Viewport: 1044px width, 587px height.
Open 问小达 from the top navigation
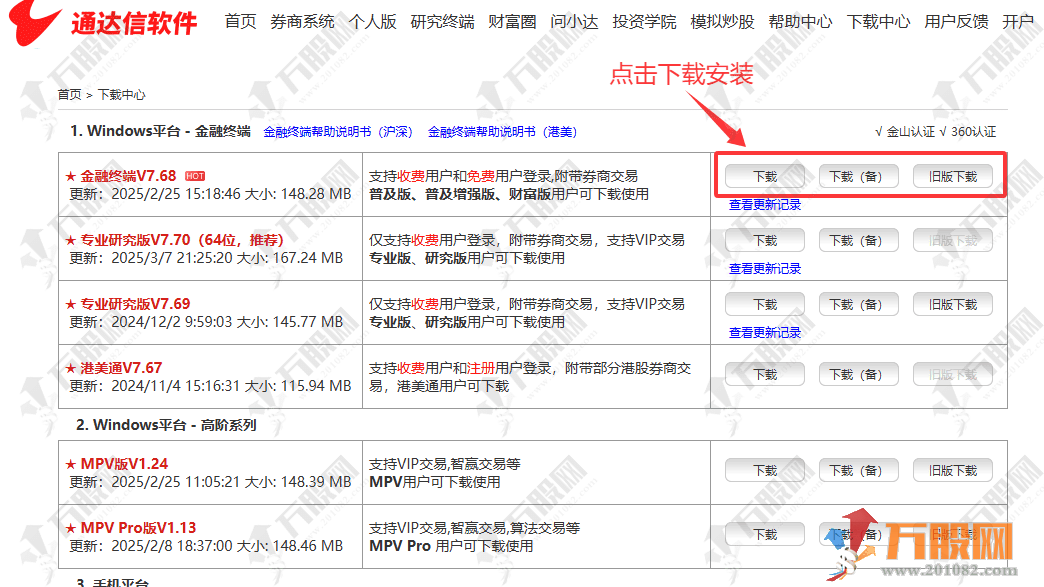(x=574, y=22)
